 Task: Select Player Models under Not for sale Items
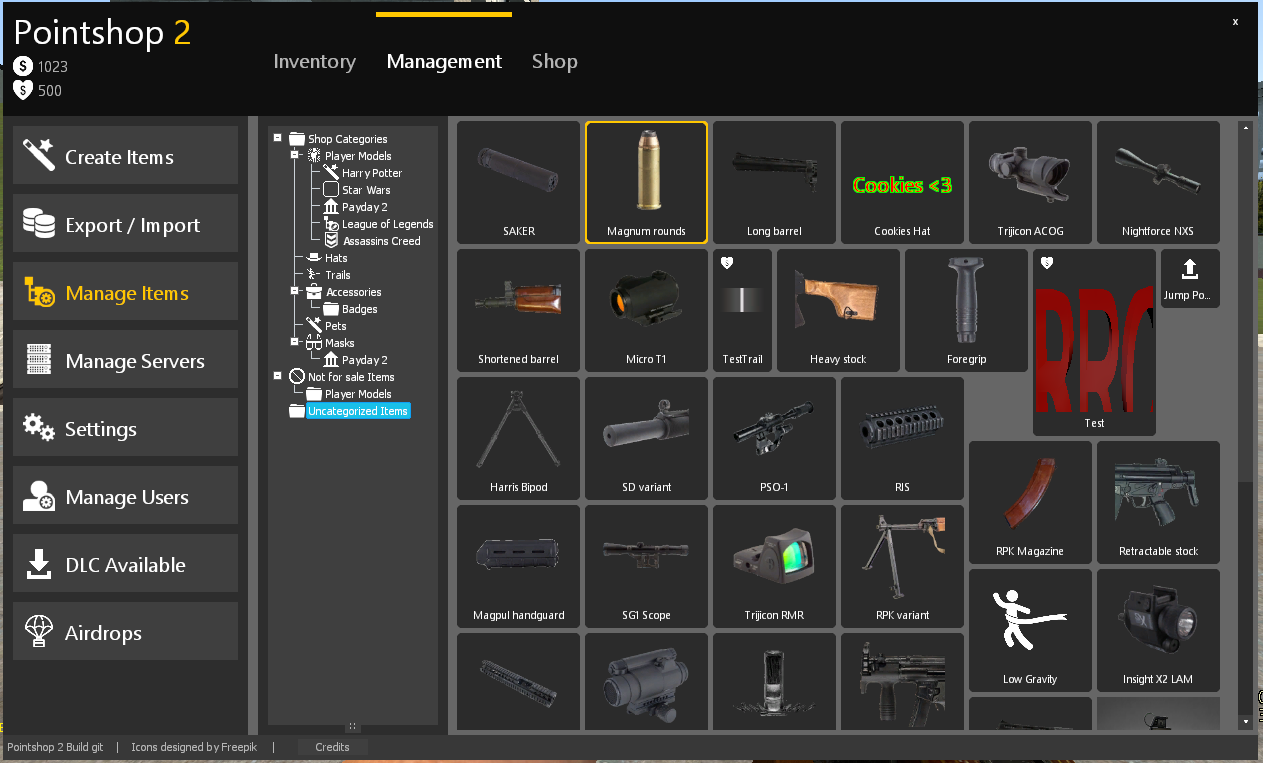coord(358,394)
